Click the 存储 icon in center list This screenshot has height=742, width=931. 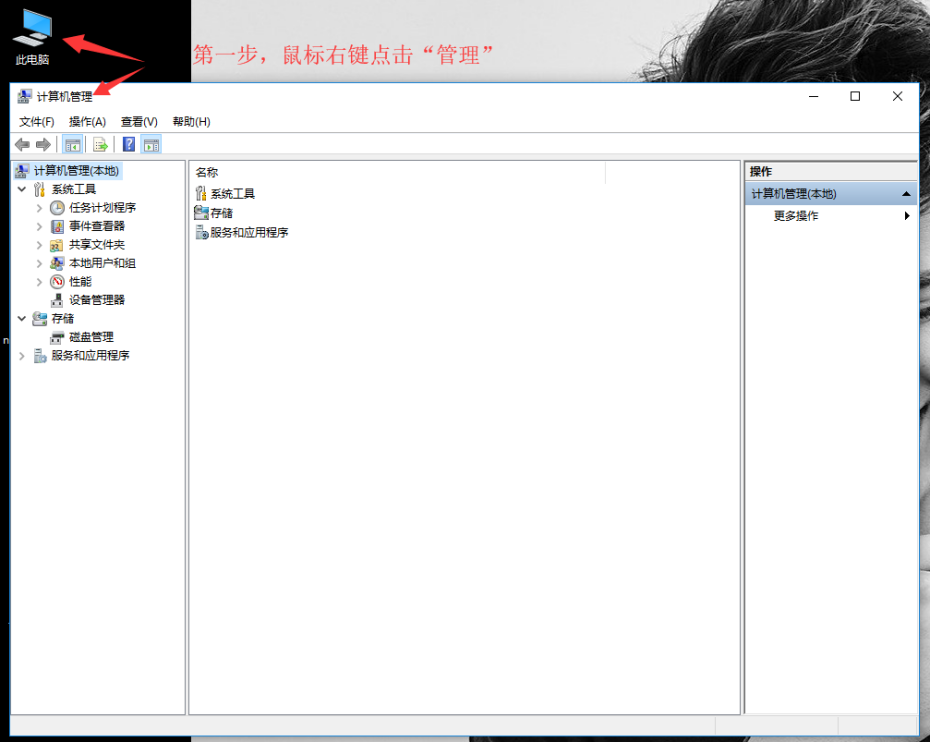click(x=201, y=213)
